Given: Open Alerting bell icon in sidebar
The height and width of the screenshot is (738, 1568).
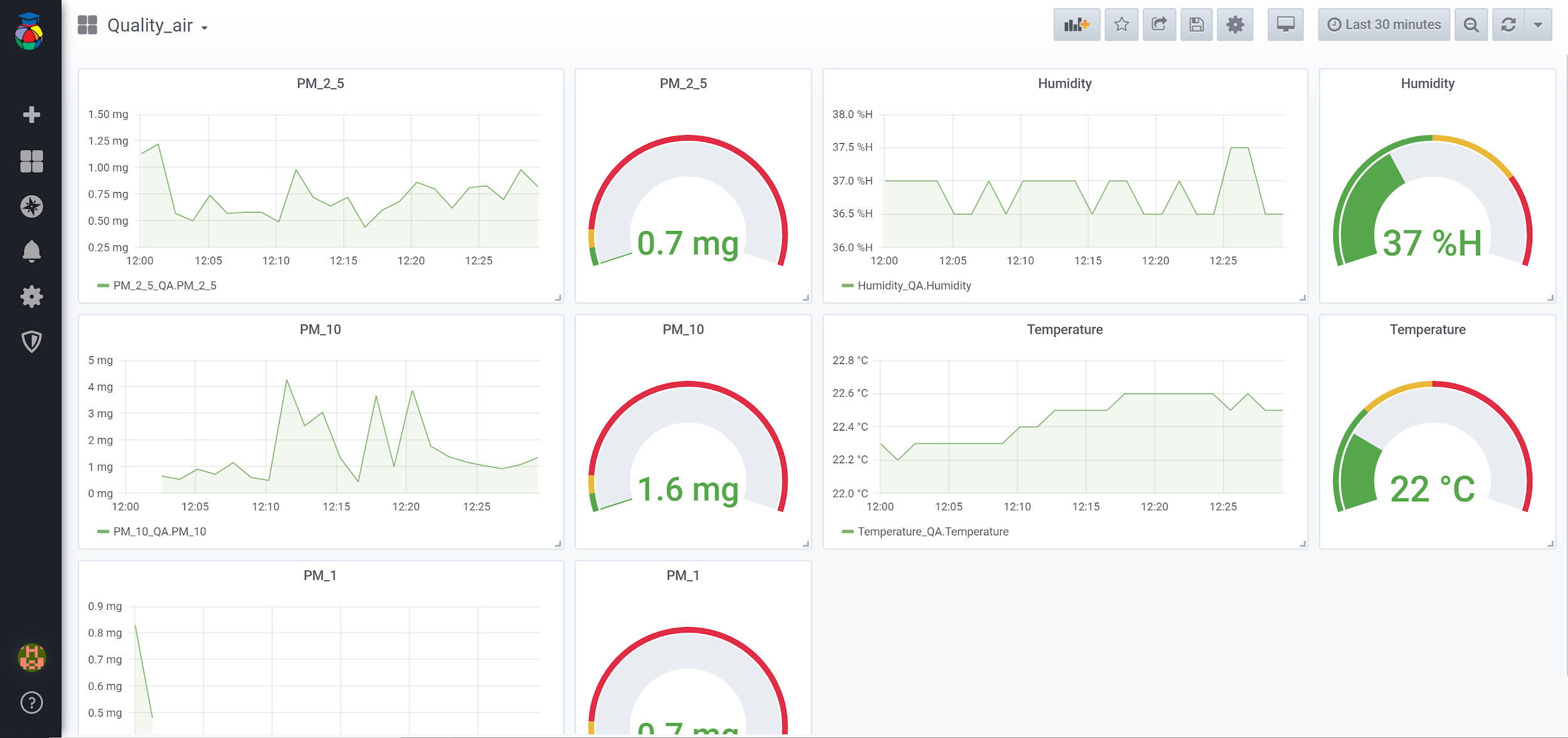Looking at the screenshot, I should pyautogui.click(x=31, y=252).
